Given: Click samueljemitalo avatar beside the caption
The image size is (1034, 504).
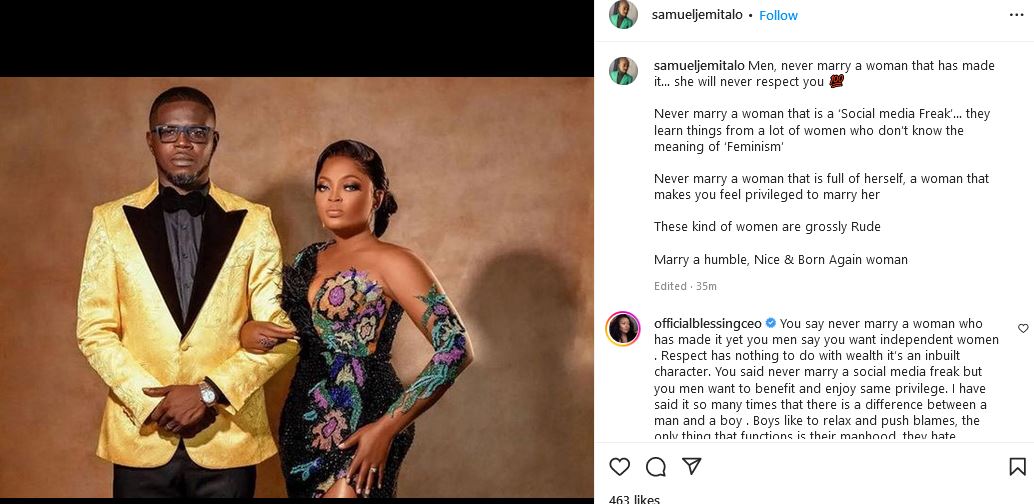Looking at the screenshot, I should (x=624, y=71).
